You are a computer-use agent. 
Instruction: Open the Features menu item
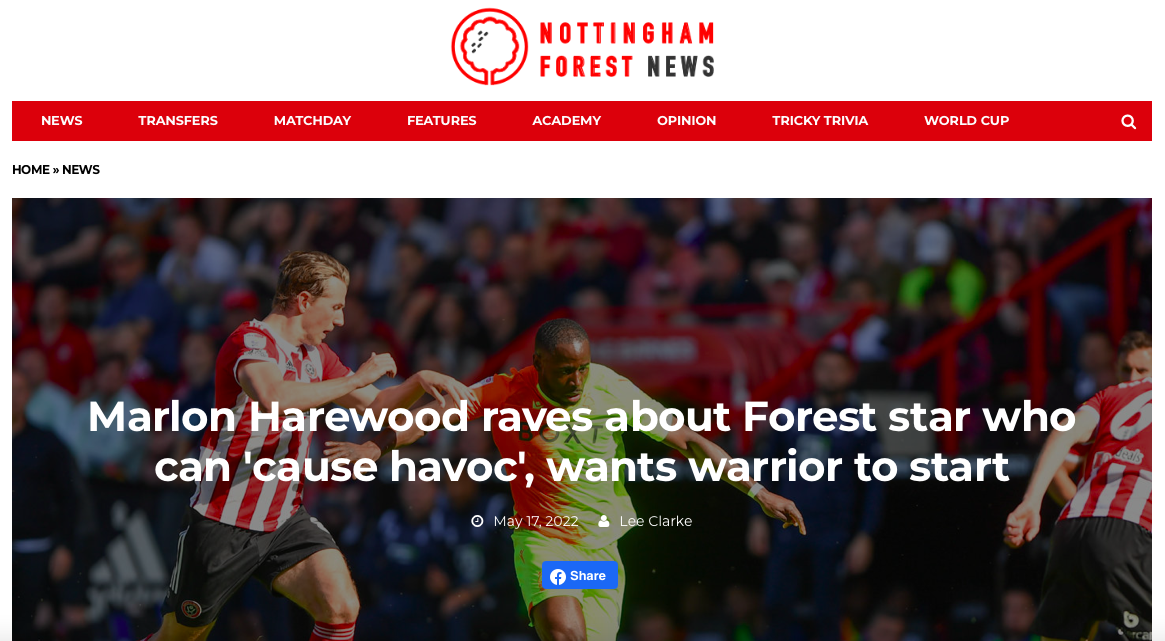441,120
